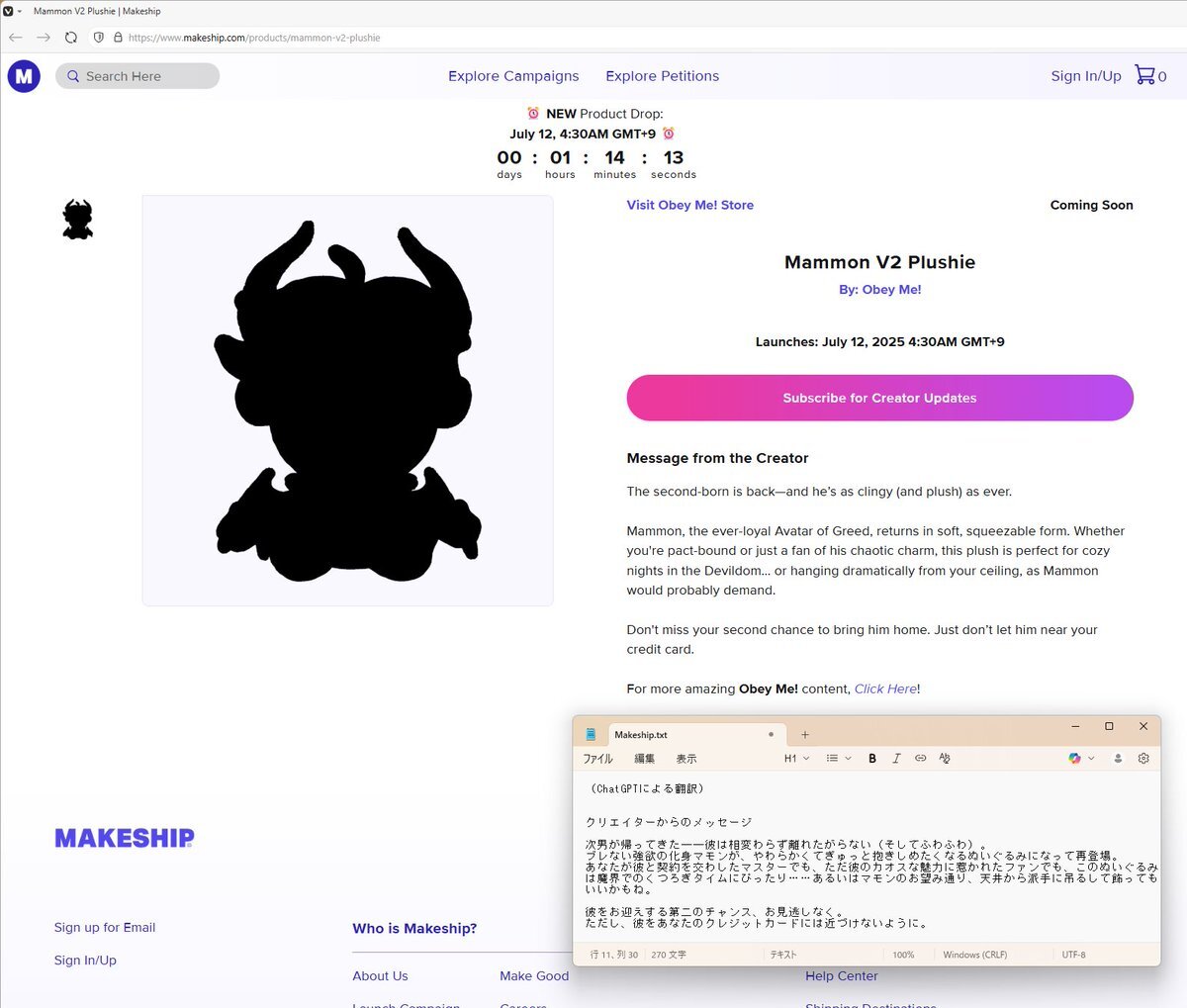Apply italic formatting in Notepad
The height and width of the screenshot is (1008, 1187).
click(x=896, y=759)
